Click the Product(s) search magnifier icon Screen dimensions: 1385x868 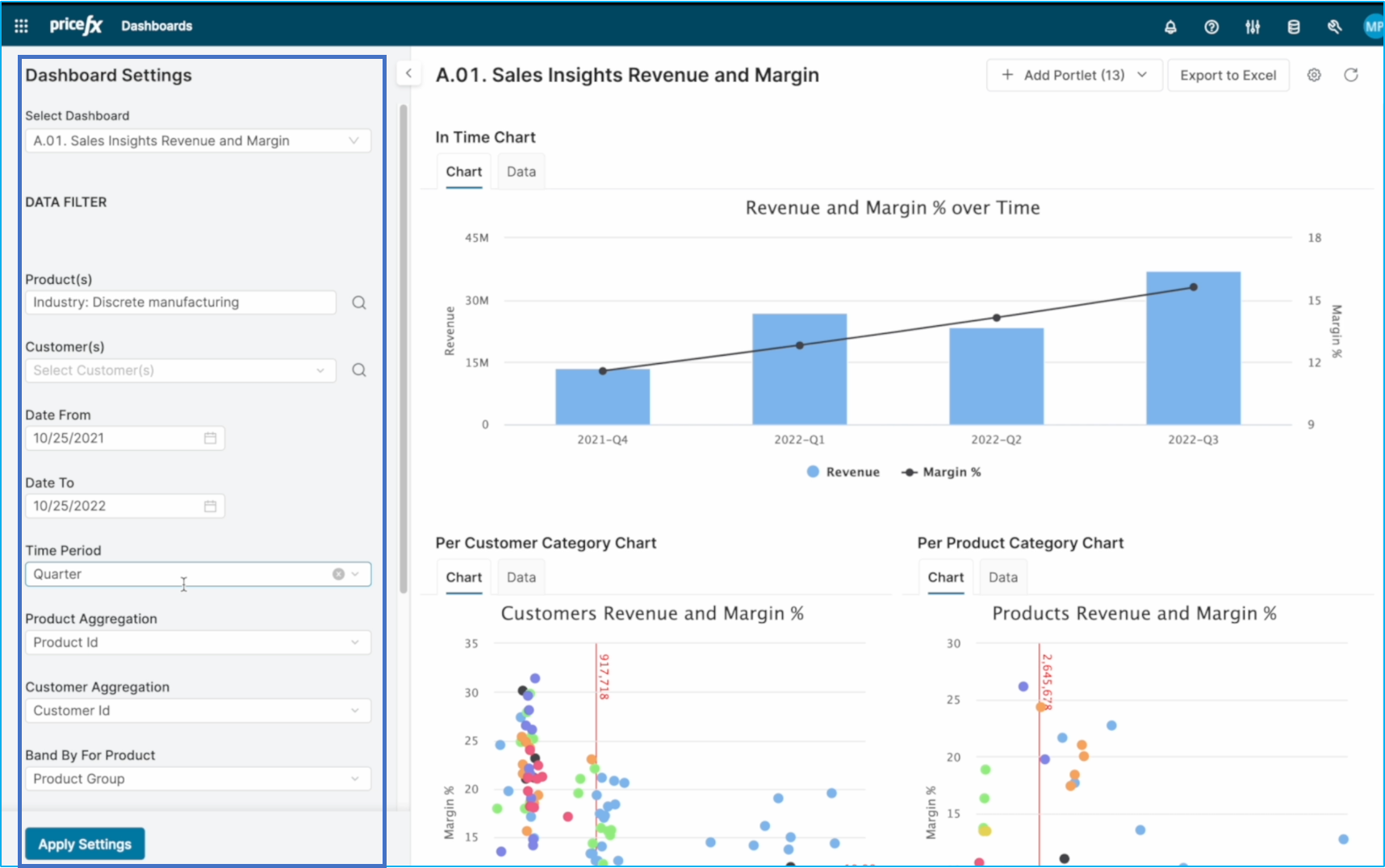(359, 303)
